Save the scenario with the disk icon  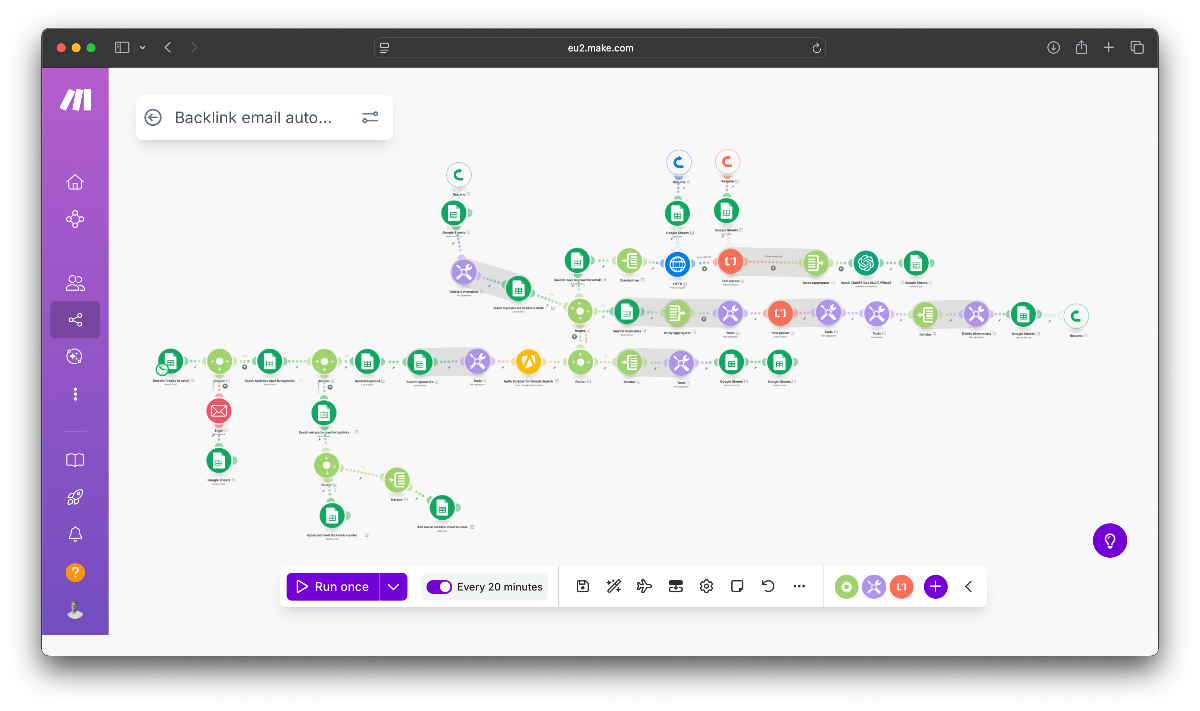pos(583,587)
